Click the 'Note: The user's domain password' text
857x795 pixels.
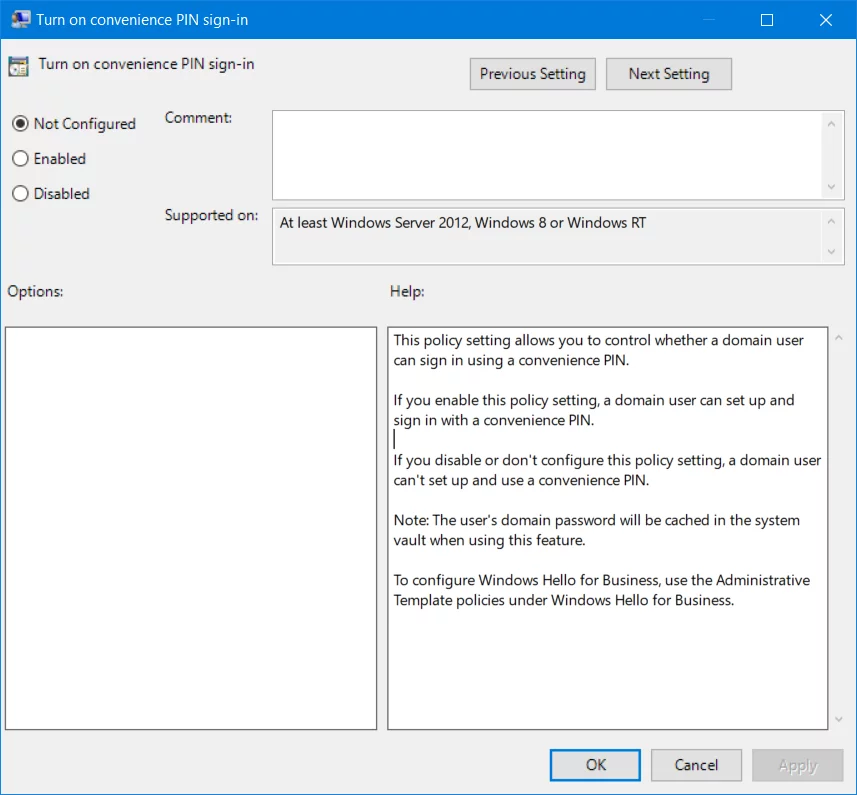(x=596, y=530)
